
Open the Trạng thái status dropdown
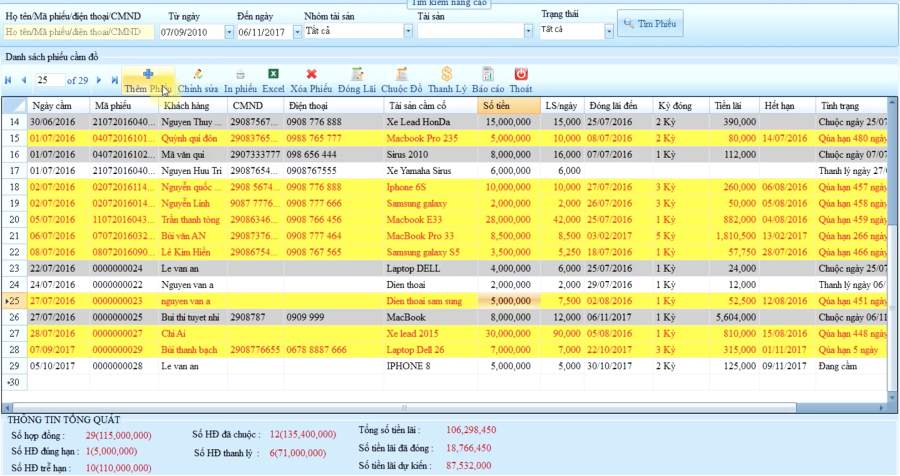[x=609, y=31]
